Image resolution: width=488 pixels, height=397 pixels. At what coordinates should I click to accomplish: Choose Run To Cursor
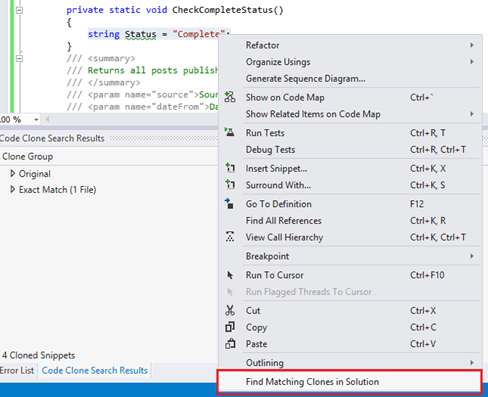[x=350, y=275]
